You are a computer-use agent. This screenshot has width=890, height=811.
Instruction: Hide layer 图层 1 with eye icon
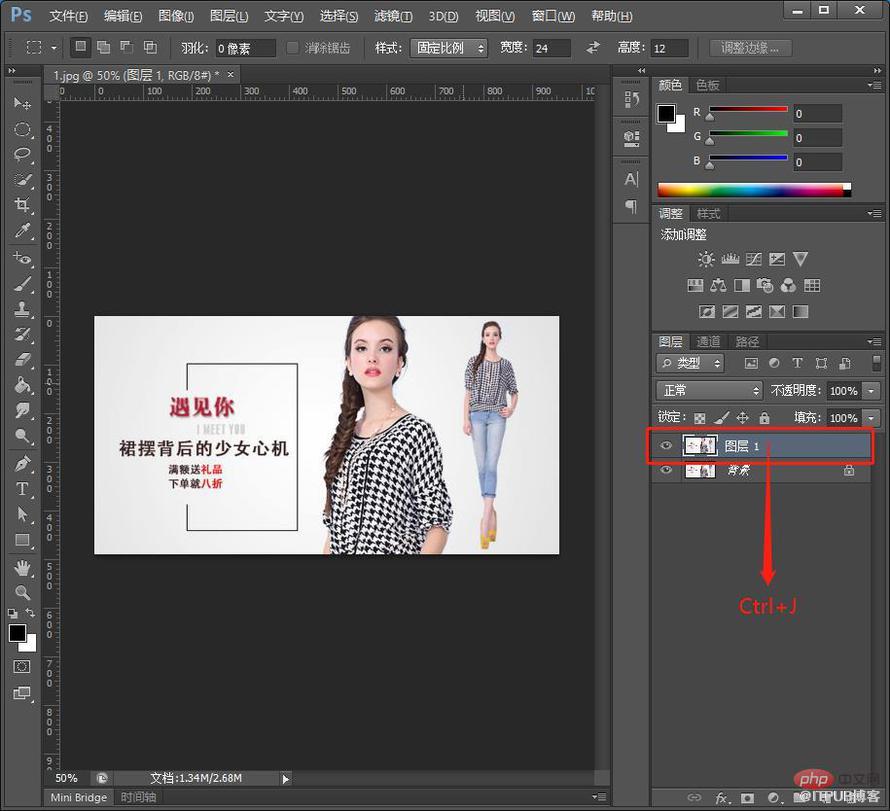(666, 446)
